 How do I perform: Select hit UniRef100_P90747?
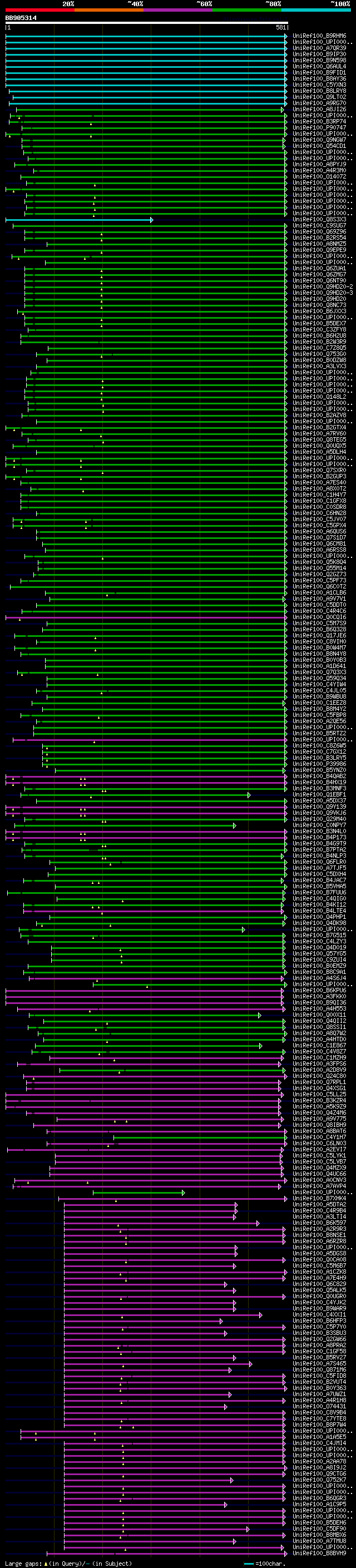(319, 128)
